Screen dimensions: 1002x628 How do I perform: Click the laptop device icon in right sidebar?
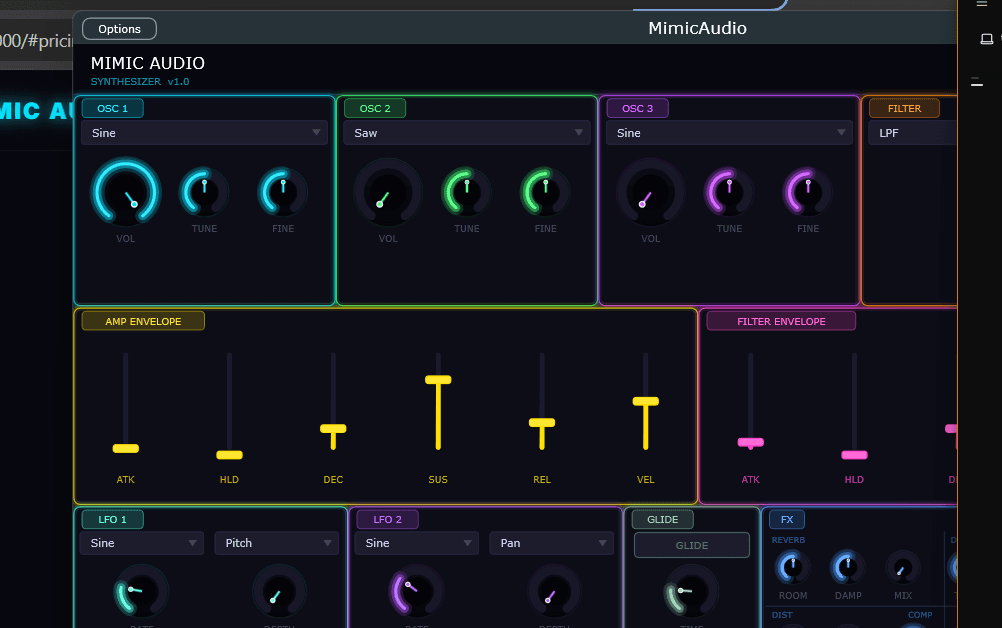987,39
